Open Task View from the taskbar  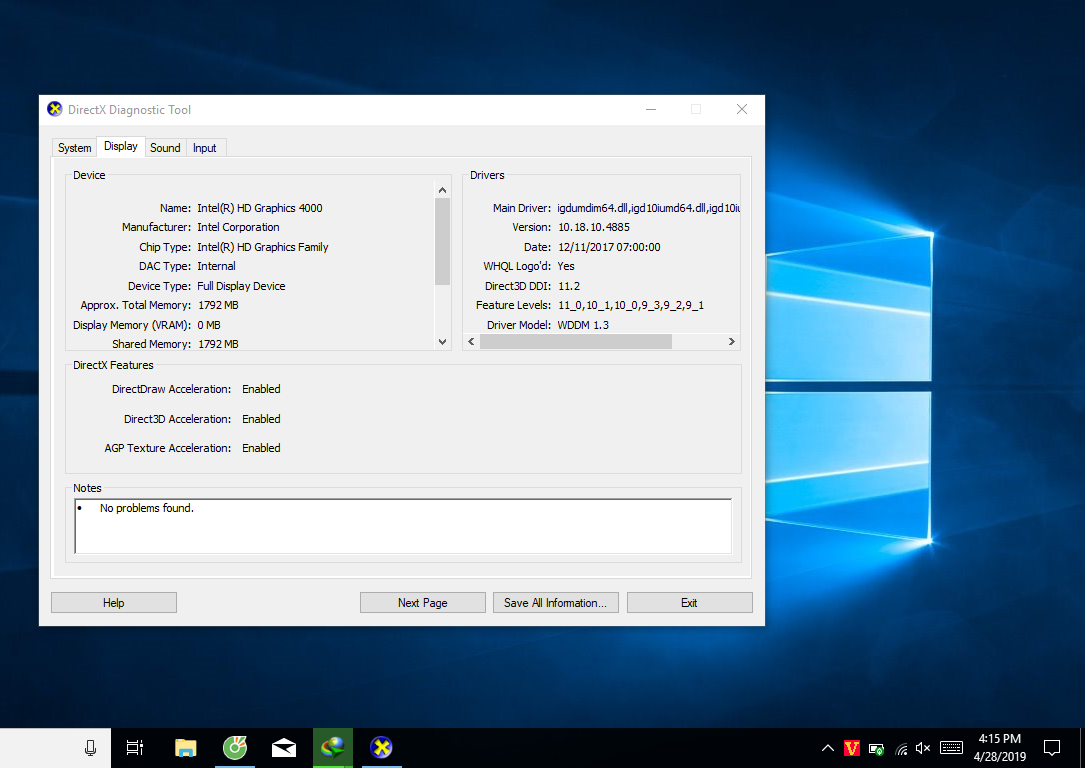(x=135, y=748)
